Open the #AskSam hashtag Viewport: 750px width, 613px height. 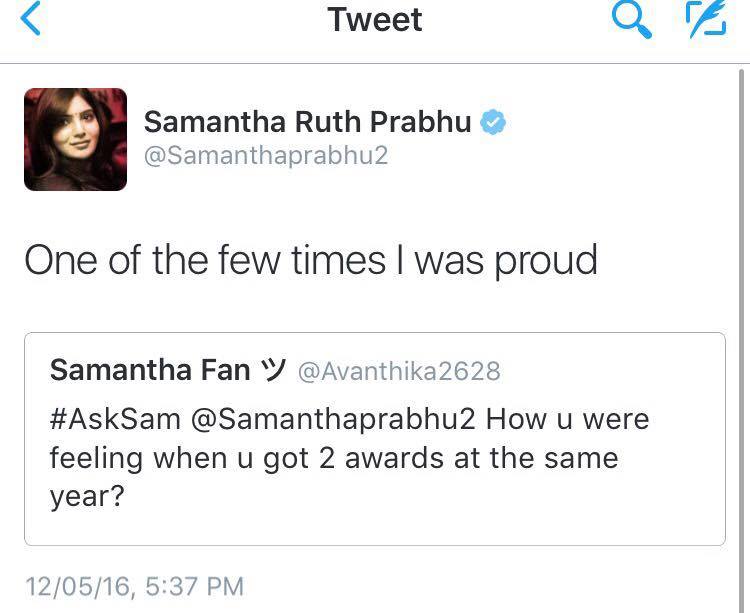coord(114,418)
